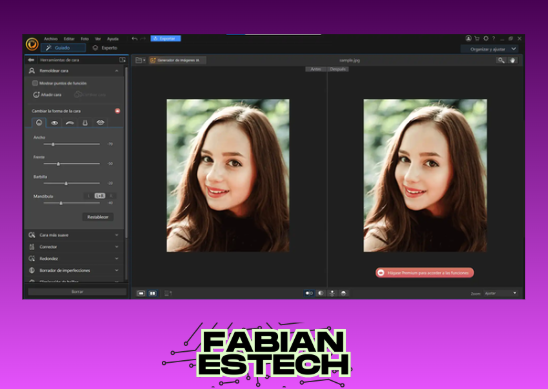This screenshot has width=548, height=389.
Task: Select the left jaw side option for Mandíbula
Action: pyautogui.click(x=88, y=196)
